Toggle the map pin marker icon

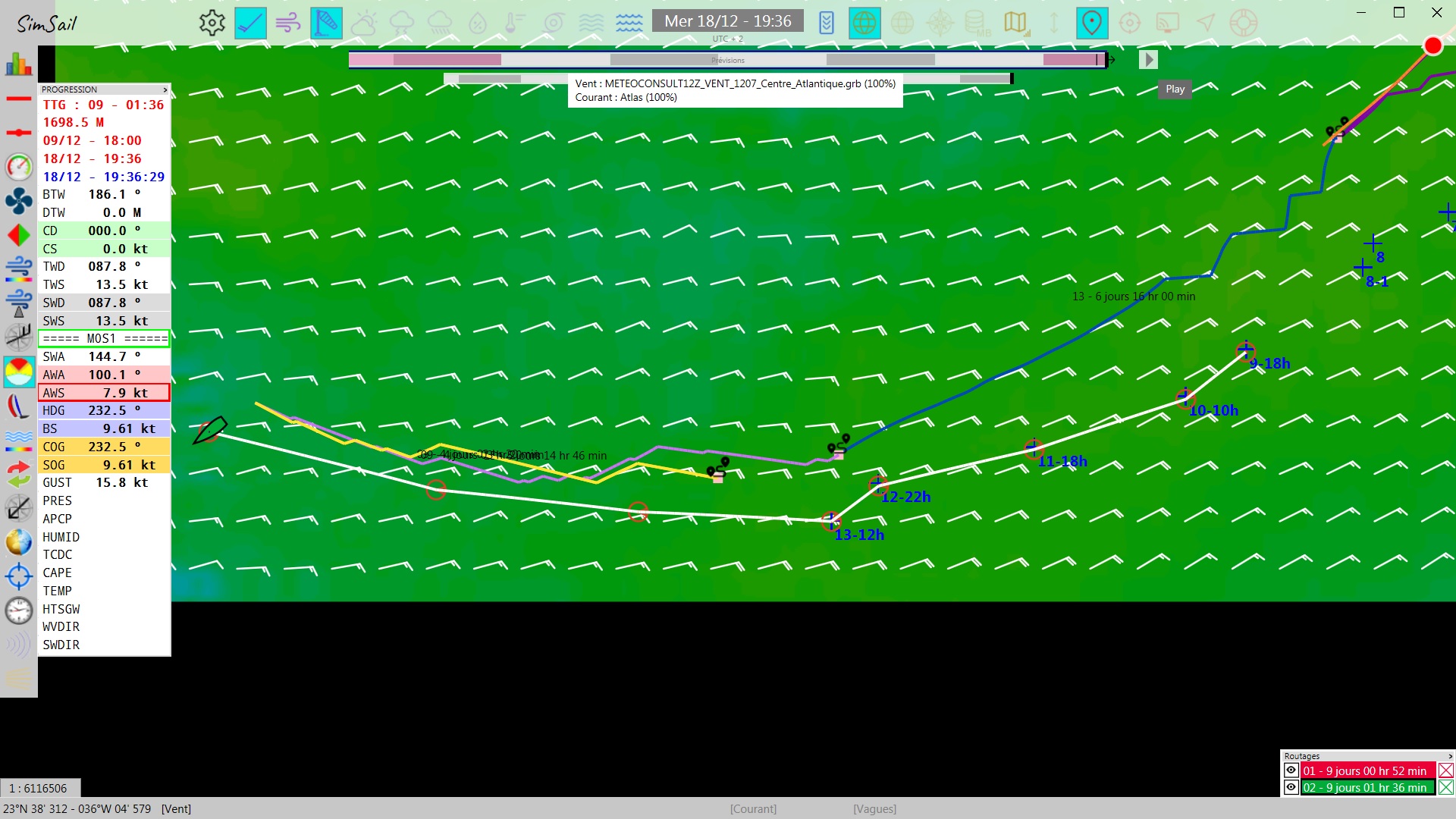(1091, 23)
